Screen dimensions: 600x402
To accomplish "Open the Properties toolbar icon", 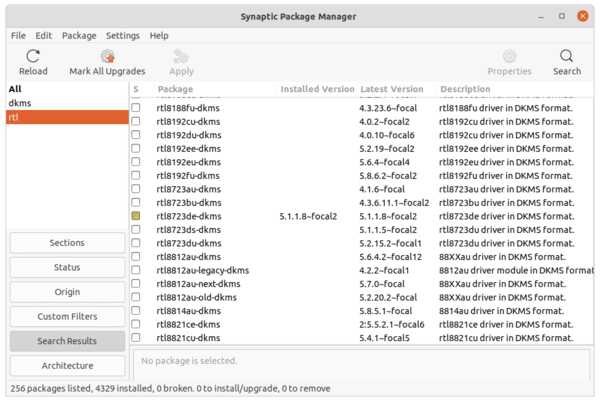I will coord(509,56).
